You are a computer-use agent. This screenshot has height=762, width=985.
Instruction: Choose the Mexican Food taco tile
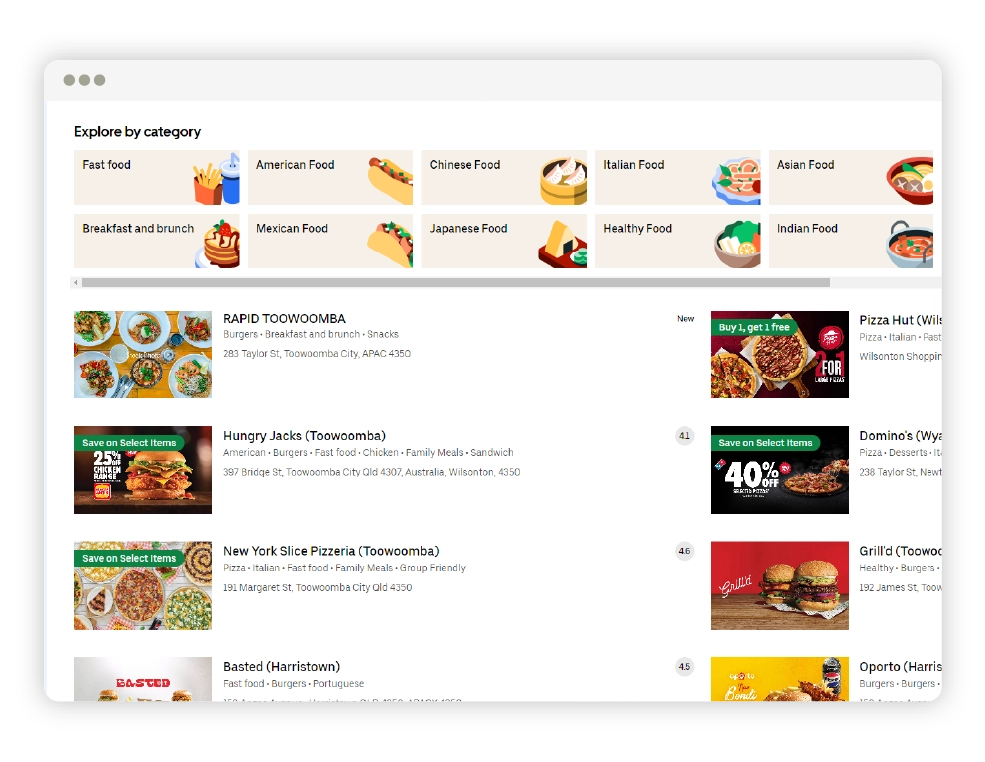(x=330, y=241)
